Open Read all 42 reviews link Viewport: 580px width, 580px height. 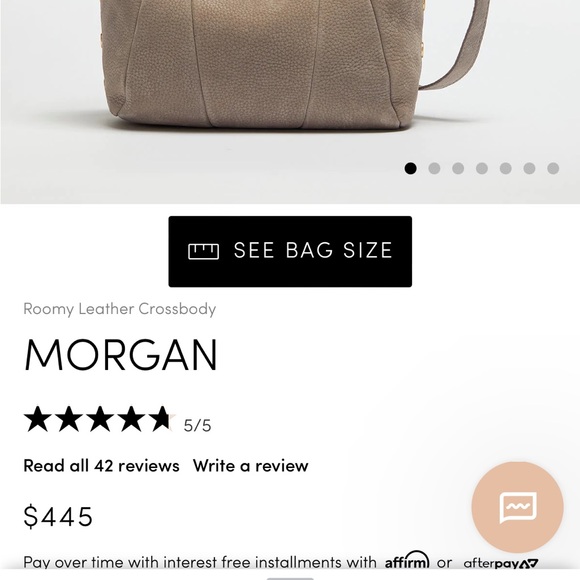101,465
